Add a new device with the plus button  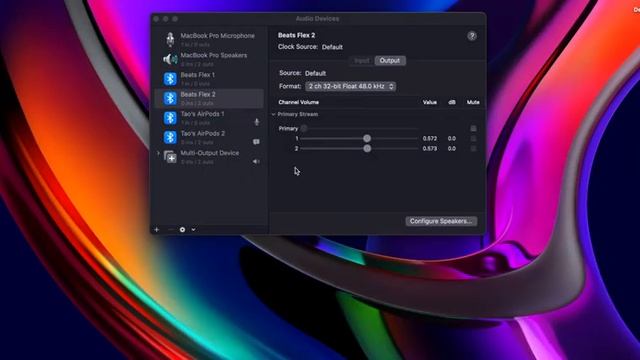[156, 229]
